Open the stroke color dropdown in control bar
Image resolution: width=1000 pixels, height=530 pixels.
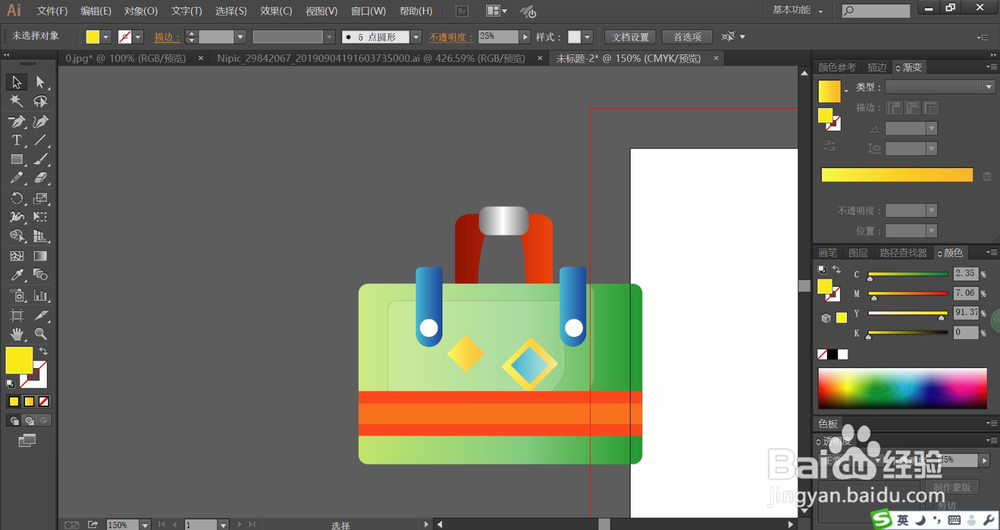coord(138,37)
